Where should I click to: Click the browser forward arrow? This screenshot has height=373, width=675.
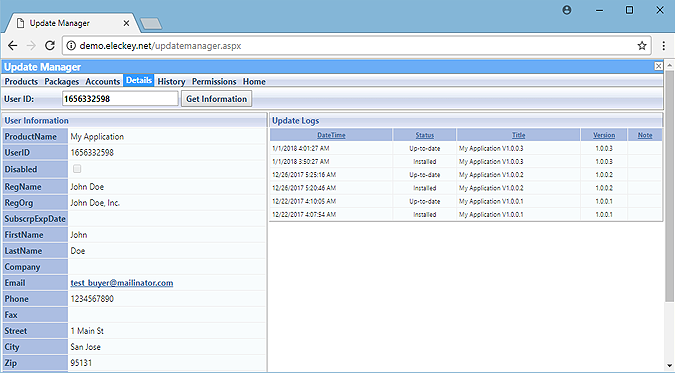pyautogui.click(x=31, y=46)
